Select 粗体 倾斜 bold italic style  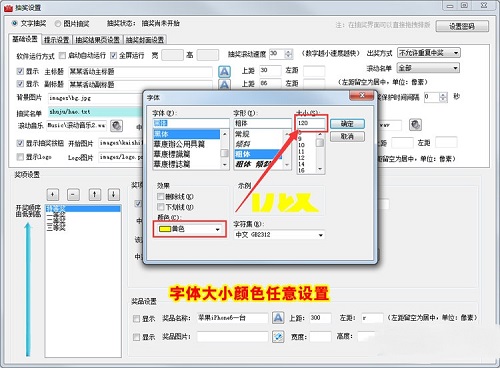(x=258, y=164)
